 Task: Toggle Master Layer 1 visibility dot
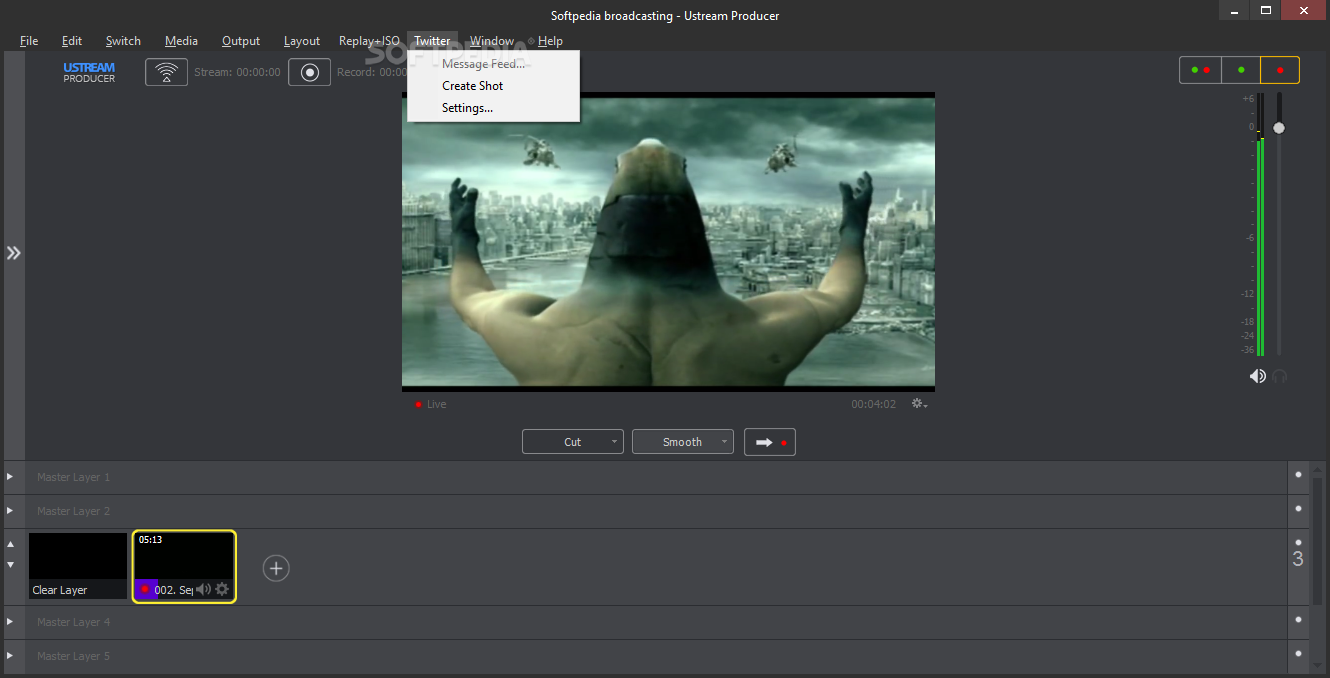pos(1298,476)
